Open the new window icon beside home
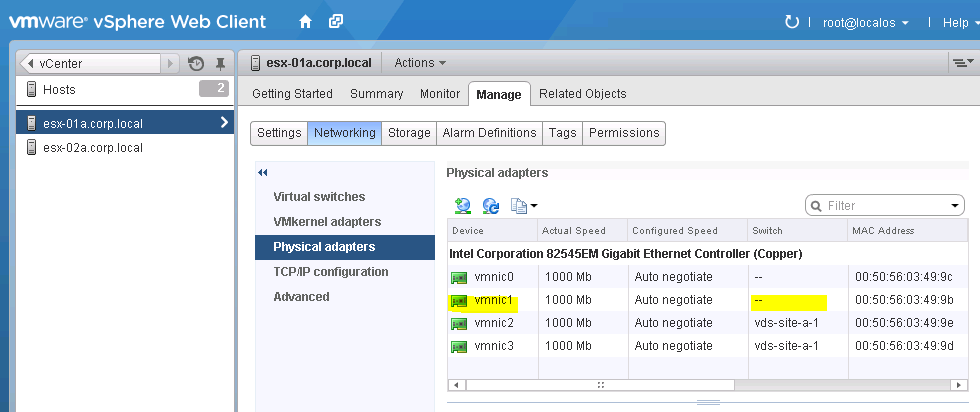This screenshot has height=412, width=980. tap(336, 22)
